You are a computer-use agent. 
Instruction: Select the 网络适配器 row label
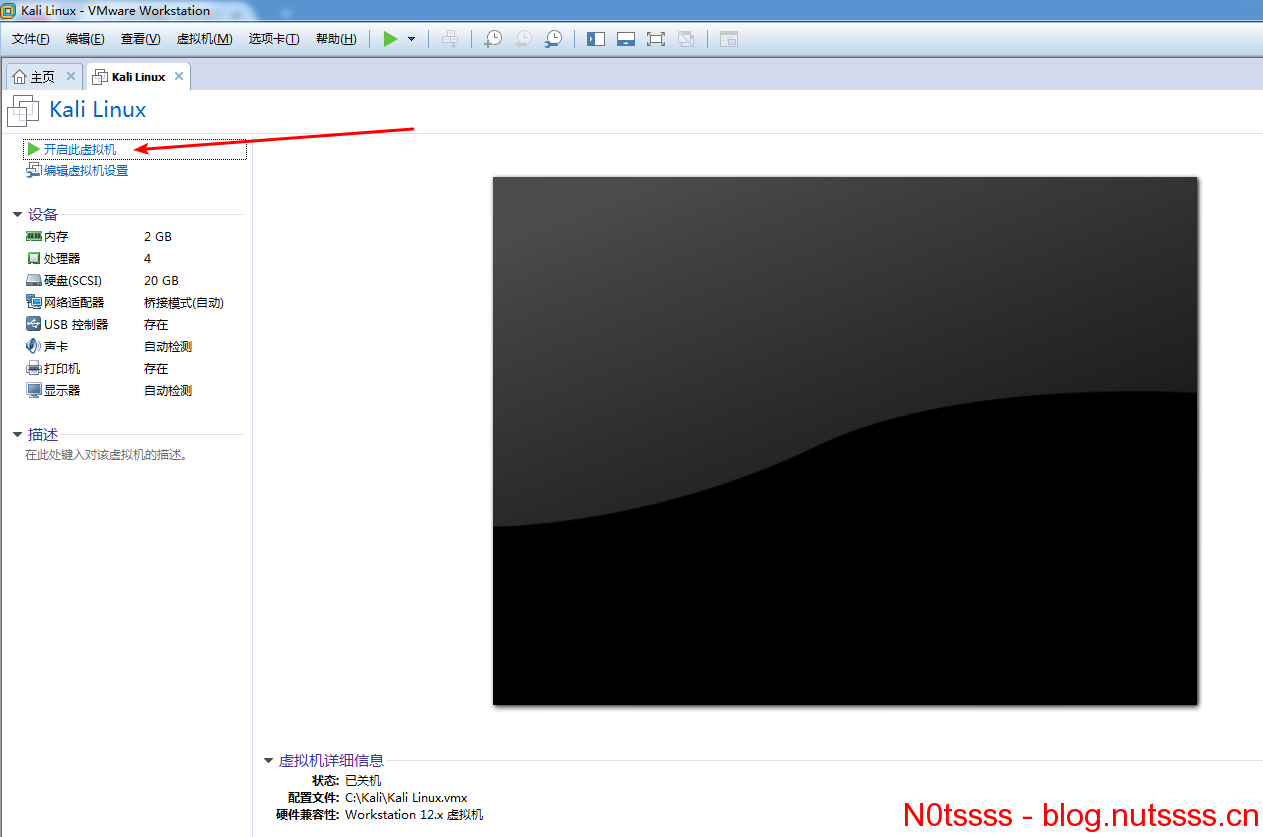(74, 303)
